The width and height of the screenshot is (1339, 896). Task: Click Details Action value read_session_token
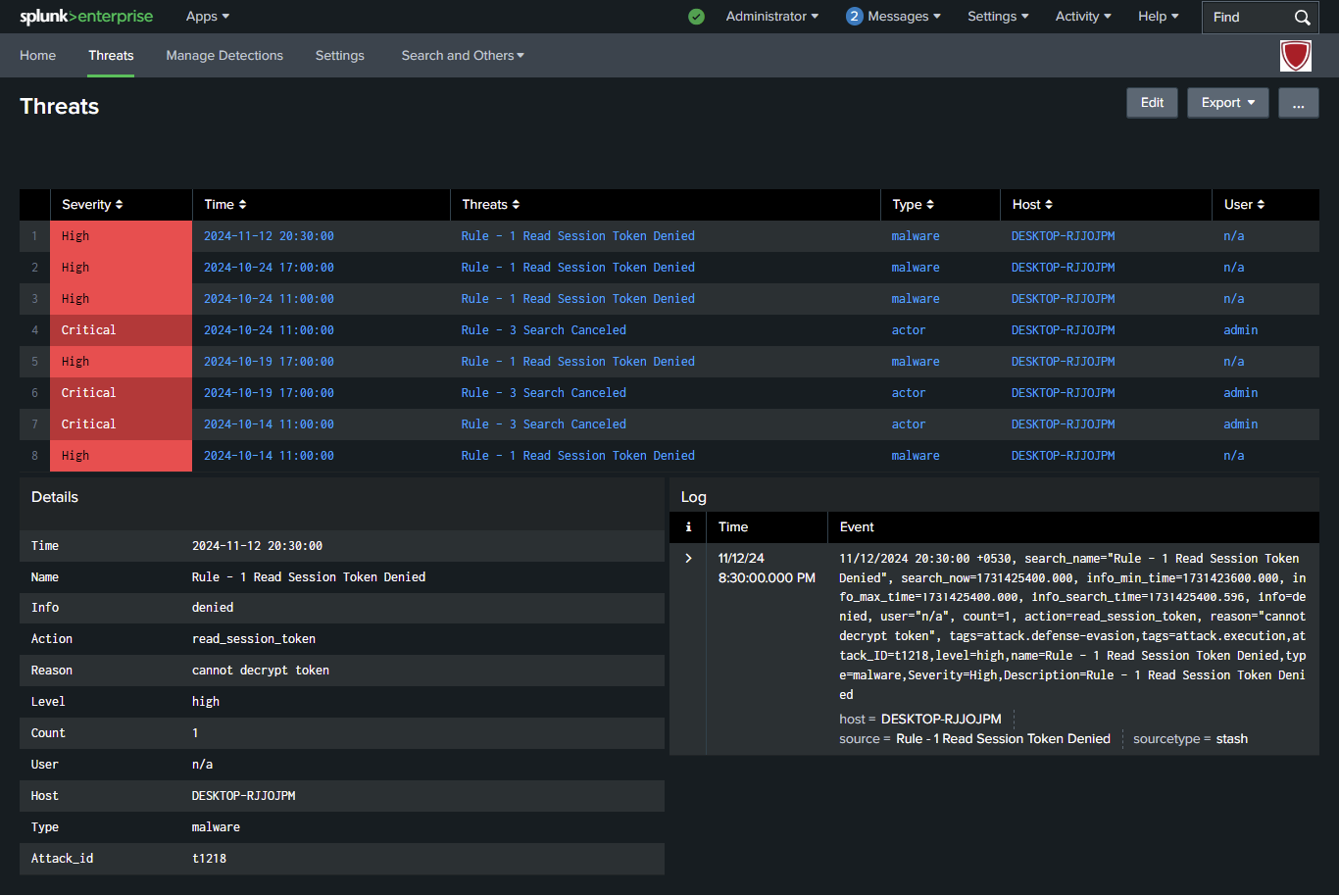[x=254, y=639]
